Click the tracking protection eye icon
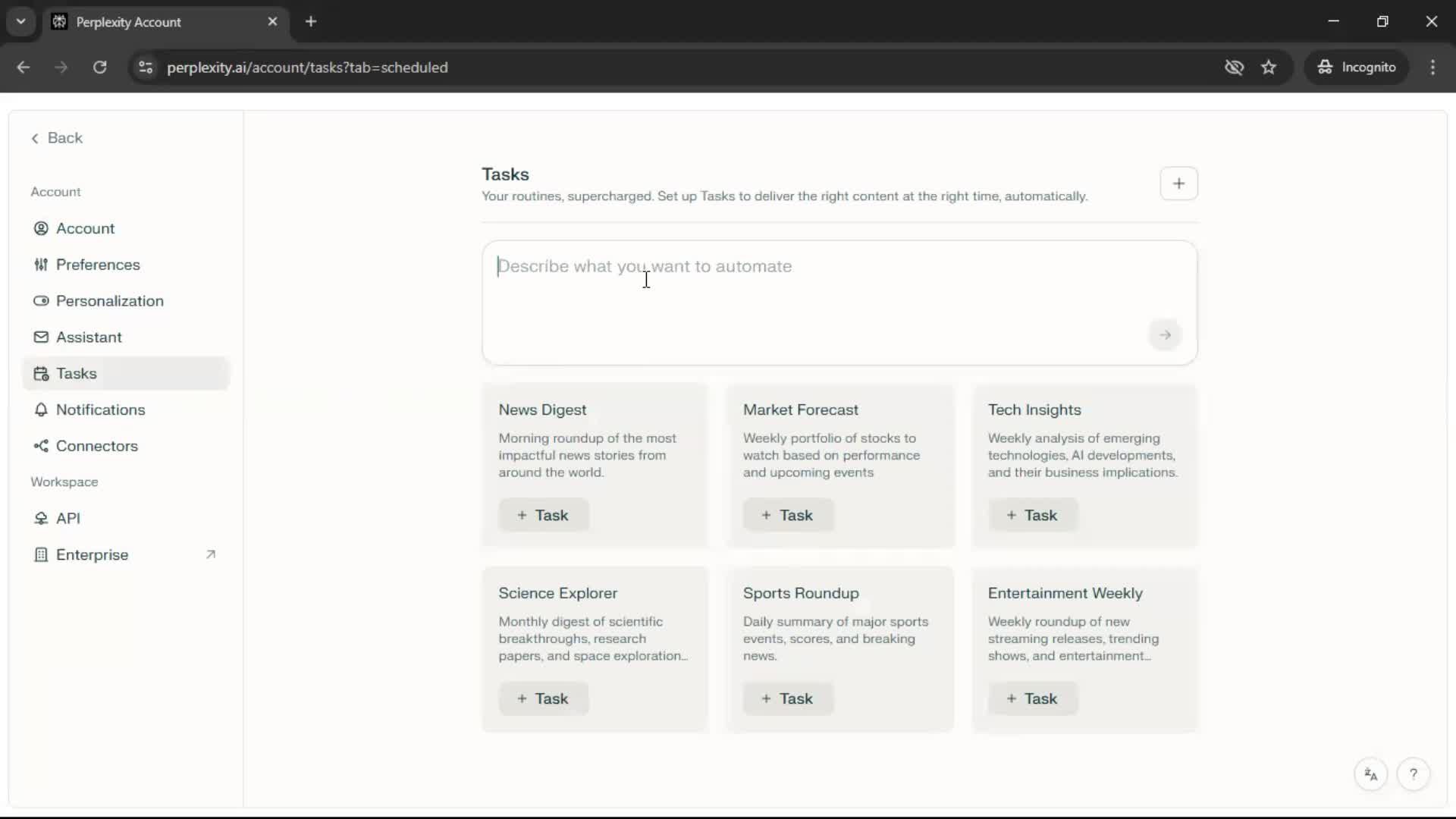The image size is (1456, 819). point(1234,67)
